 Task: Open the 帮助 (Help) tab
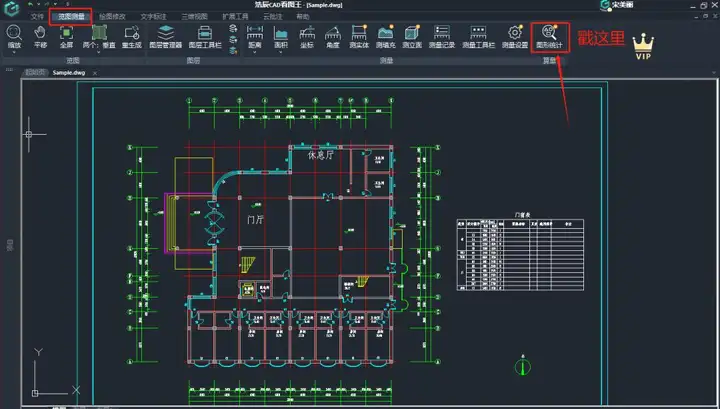(x=303, y=17)
